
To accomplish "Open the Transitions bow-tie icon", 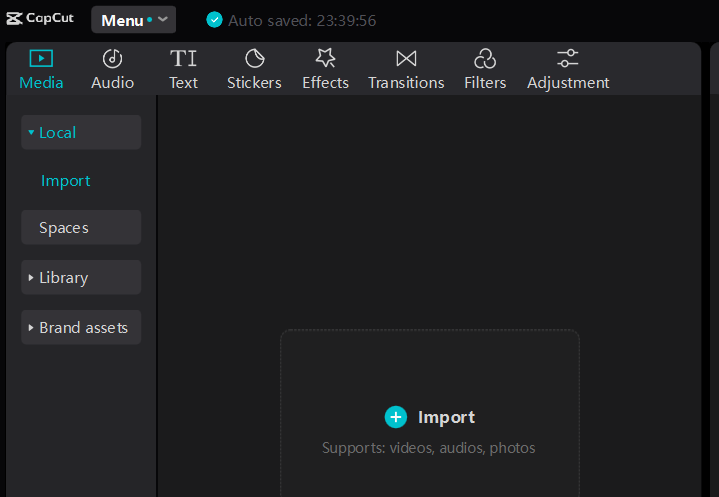I will tap(406, 59).
